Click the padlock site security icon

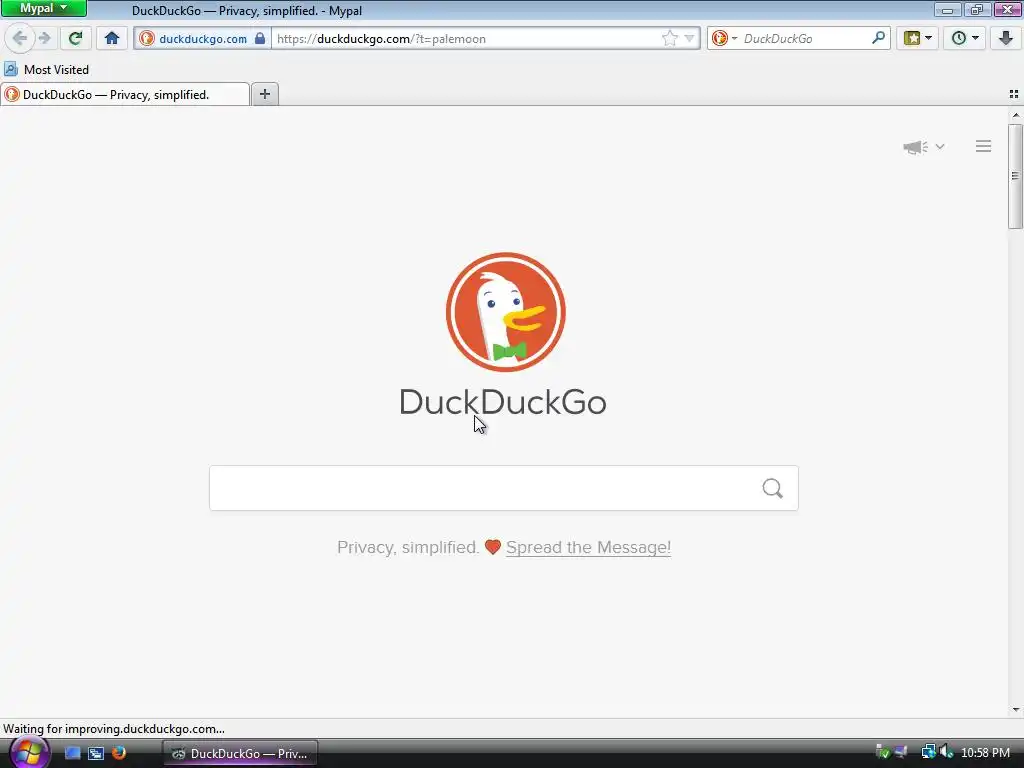coord(260,39)
